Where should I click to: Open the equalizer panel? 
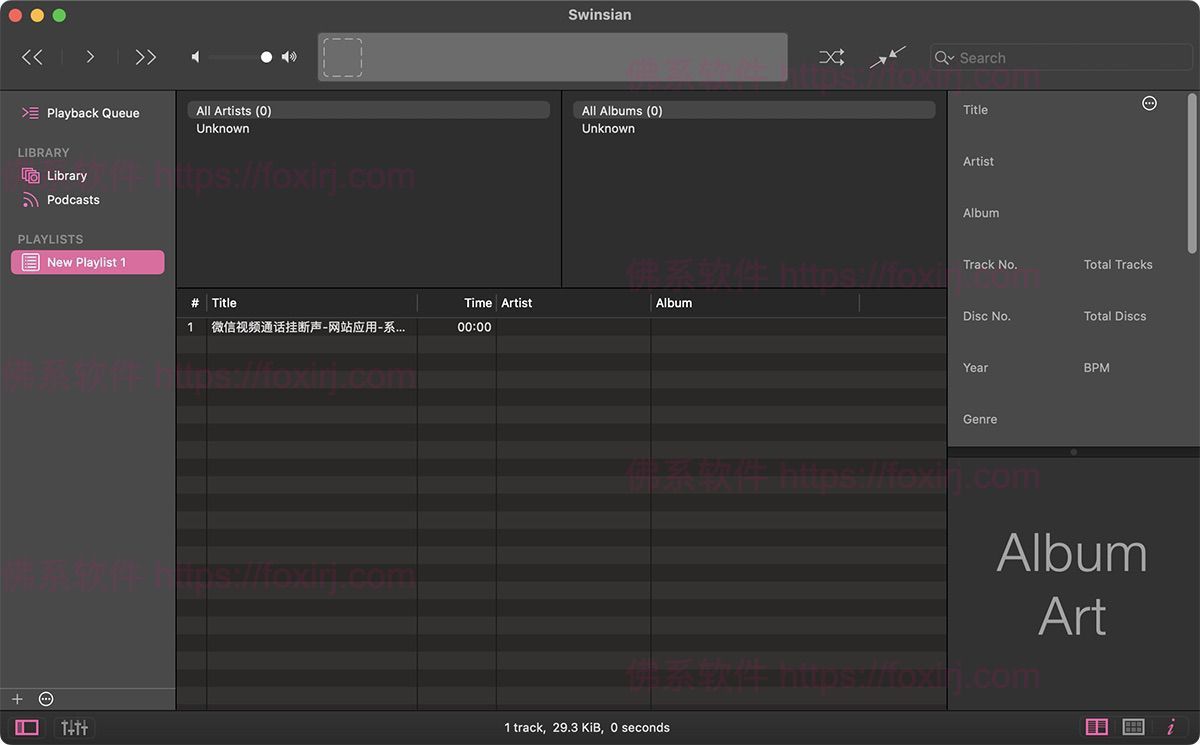tap(74, 727)
